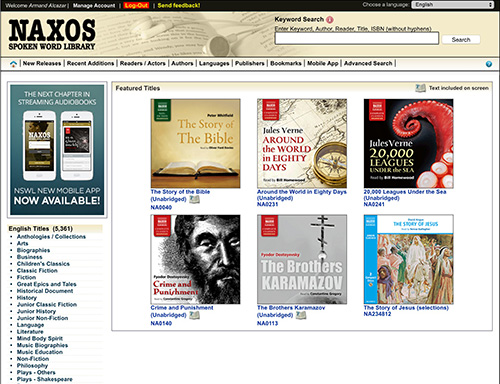500x384 pixels.
Task: Open Recent Additions
Action: point(90,63)
